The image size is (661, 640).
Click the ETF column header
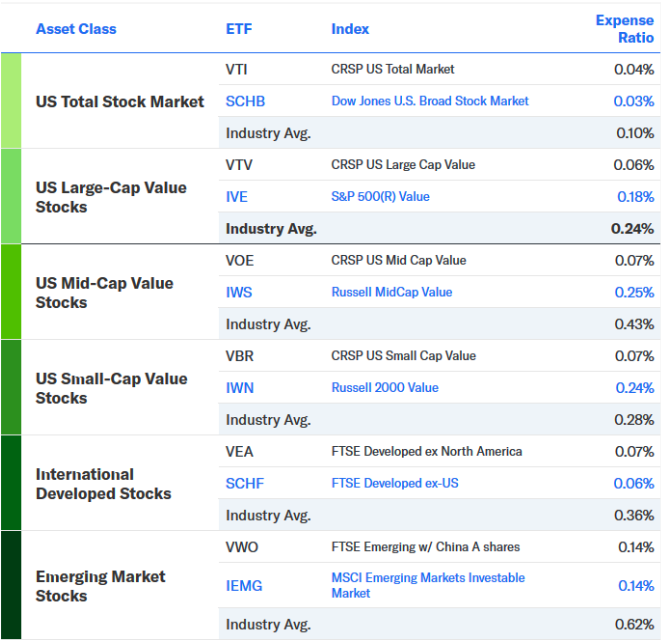click(x=239, y=29)
